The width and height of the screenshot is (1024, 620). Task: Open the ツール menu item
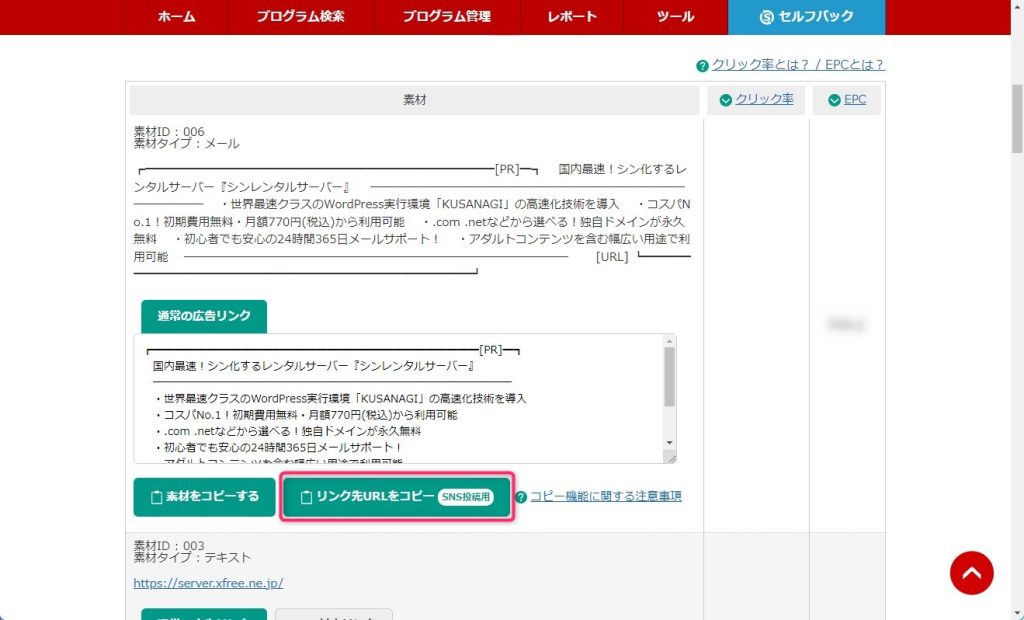coord(676,17)
